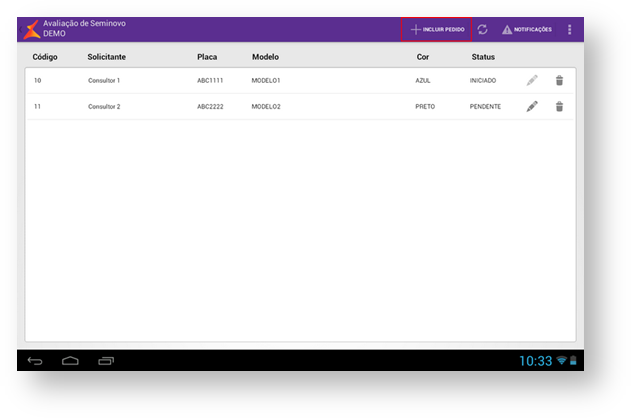Click the Placa column header
This screenshot has width=632, height=419.
point(207,57)
